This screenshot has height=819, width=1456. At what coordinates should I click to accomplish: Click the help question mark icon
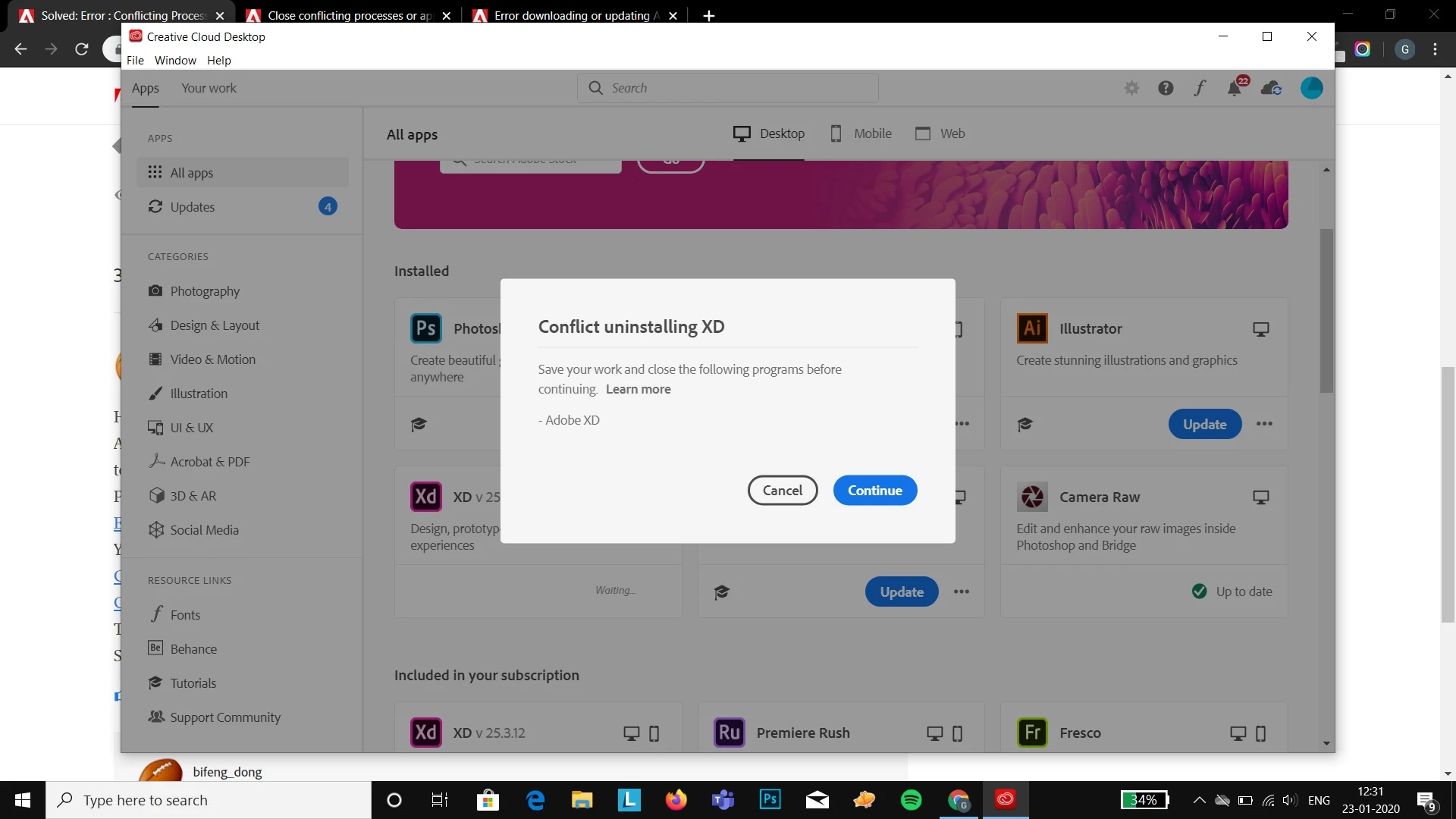click(1166, 88)
